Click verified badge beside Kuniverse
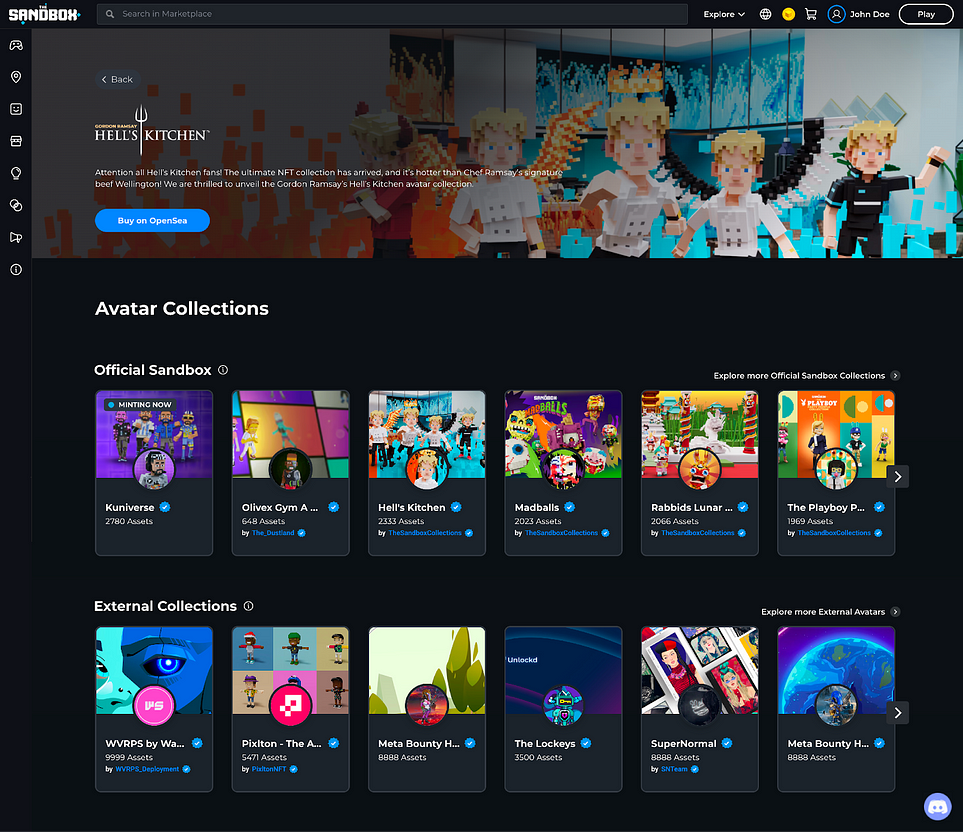Image resolution: width=963 pixels, height=832 pixels. click(x=165, y=507)
